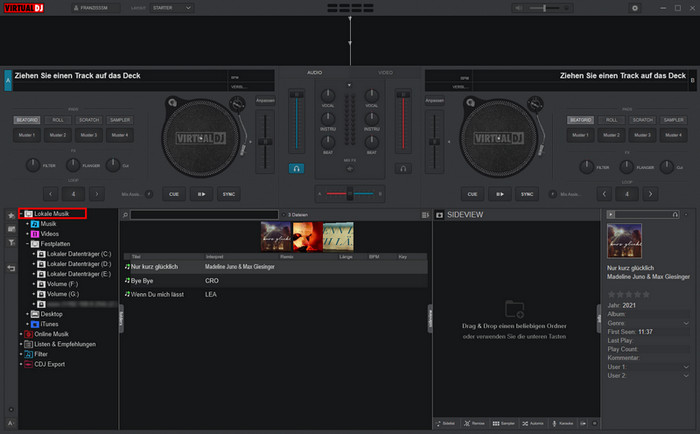
Task: Click the Sideview panel icon beside SIDEVIEW title
Action: click(439, 215)
